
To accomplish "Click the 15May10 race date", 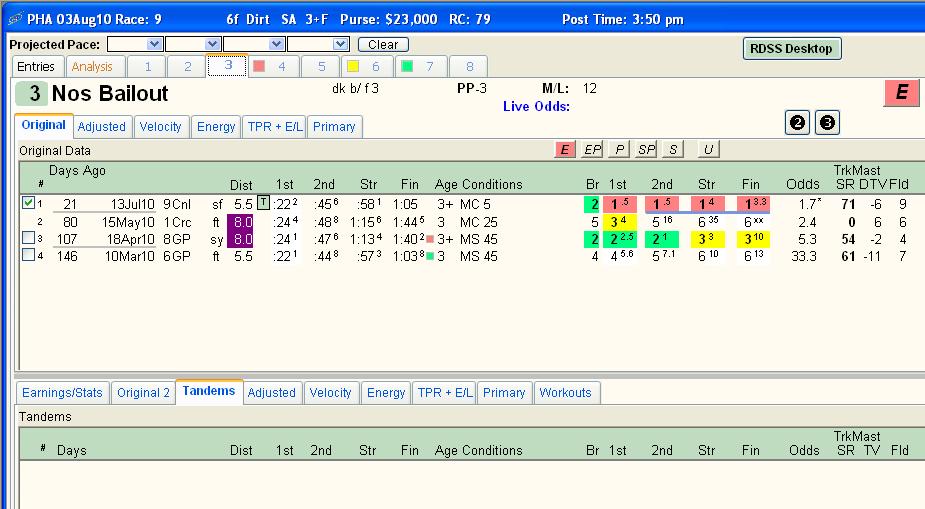I will click(128, 222).
